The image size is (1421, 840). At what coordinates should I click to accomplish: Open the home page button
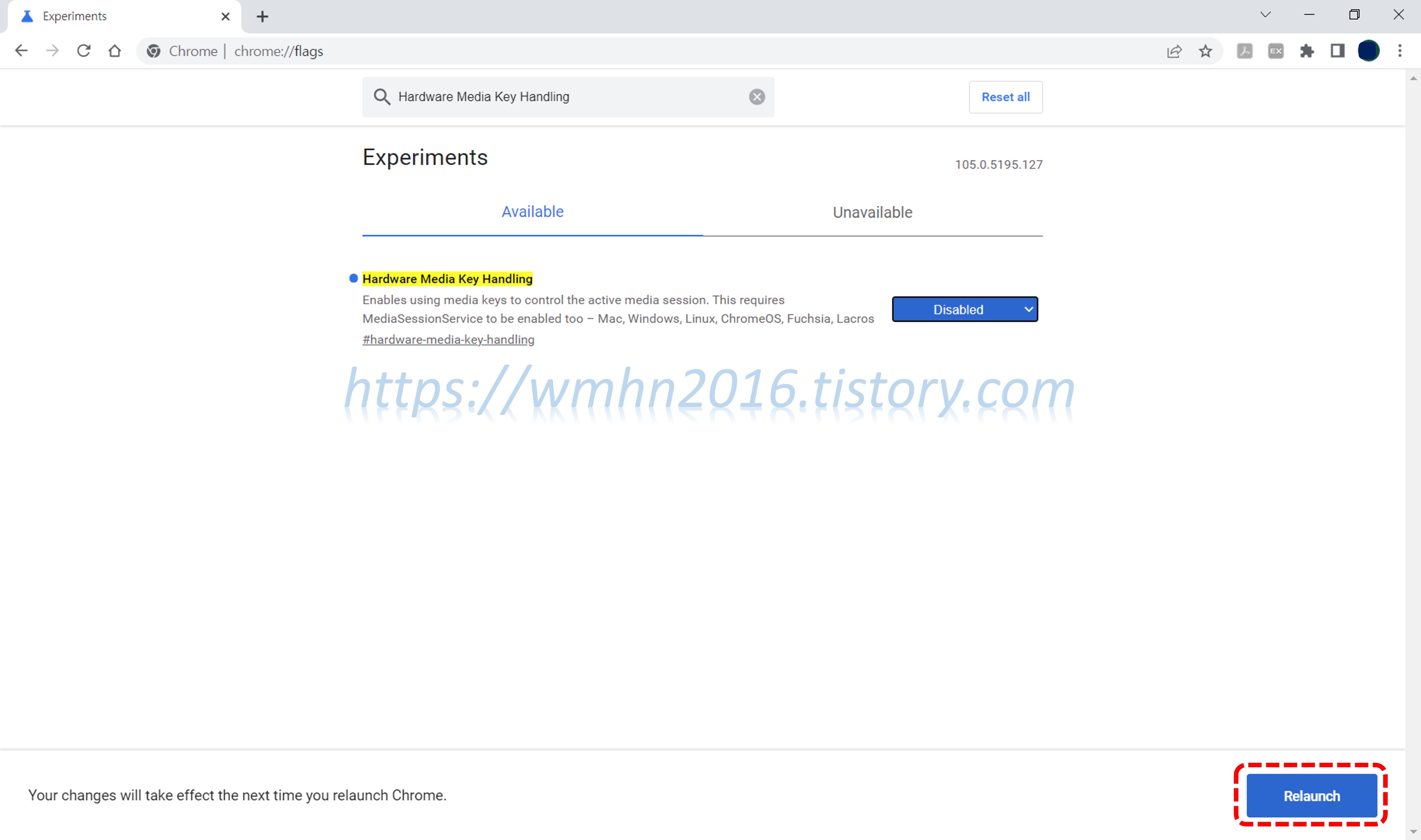pyautogui.click(x=115, y=51)
